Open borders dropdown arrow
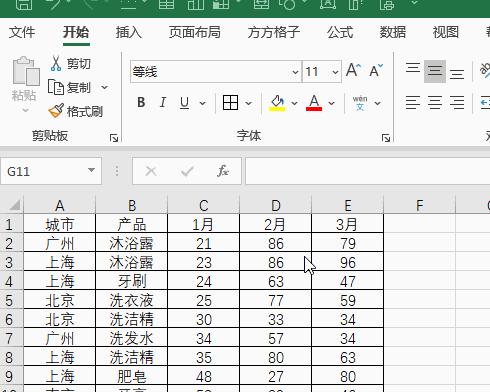 [x=248, y=103]
